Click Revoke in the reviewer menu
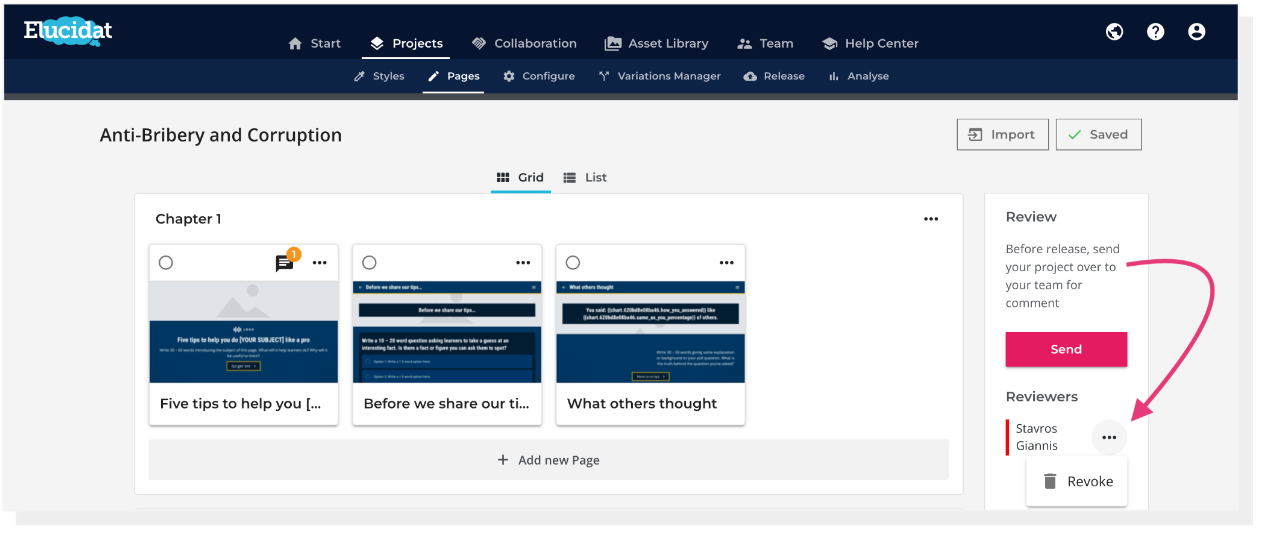 (1077, 481)
